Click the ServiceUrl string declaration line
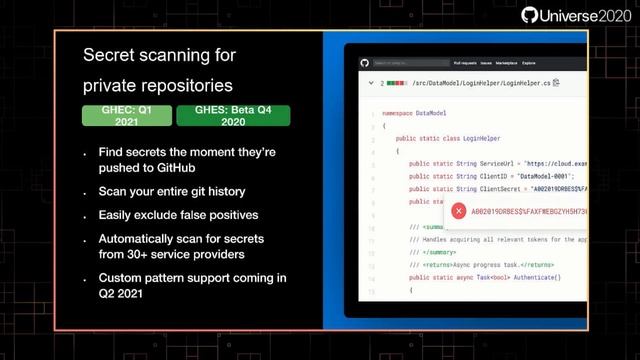The width and height of the screenshot is (640, 360). tap(498, 164)
